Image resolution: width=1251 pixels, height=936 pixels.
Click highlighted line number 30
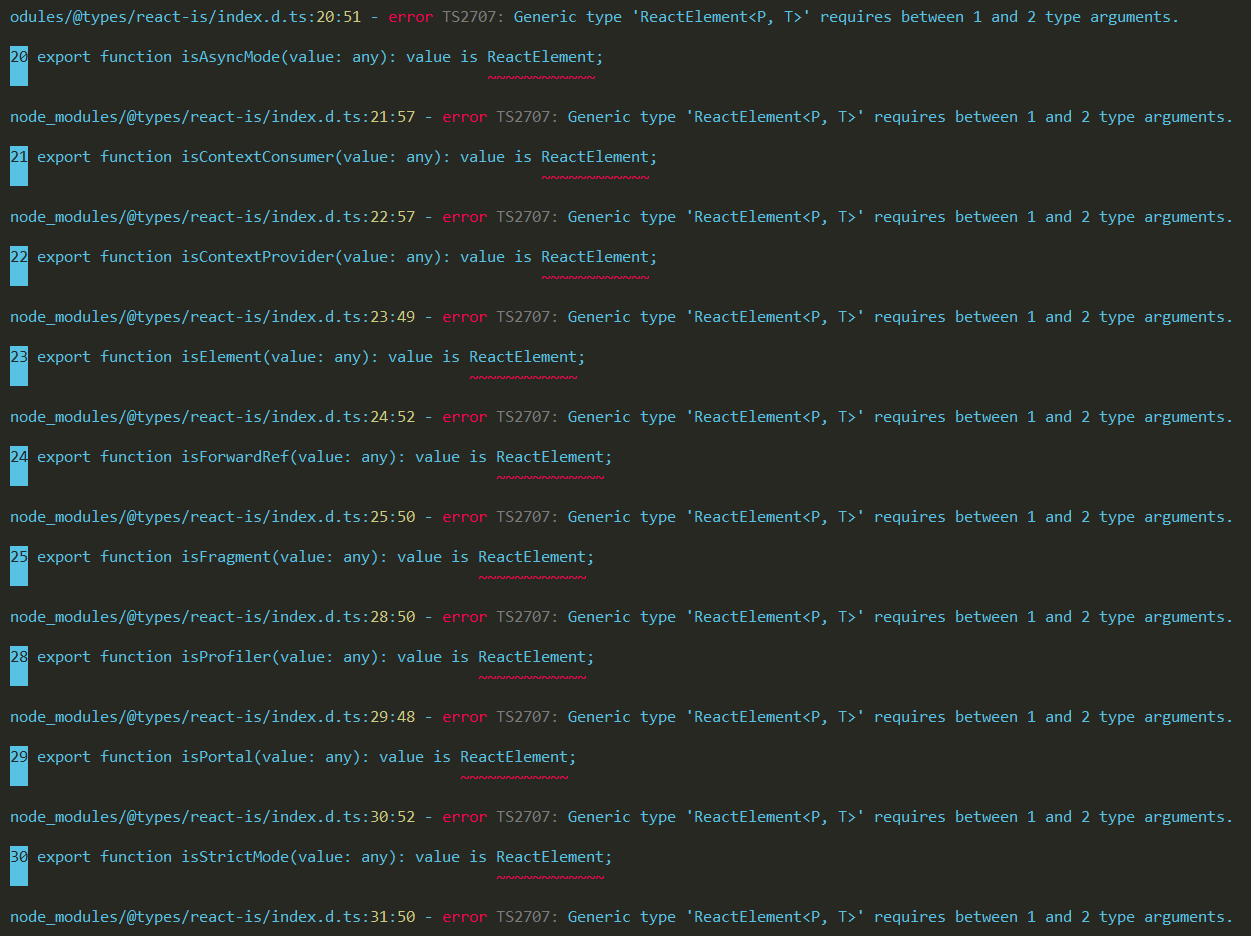19,857
